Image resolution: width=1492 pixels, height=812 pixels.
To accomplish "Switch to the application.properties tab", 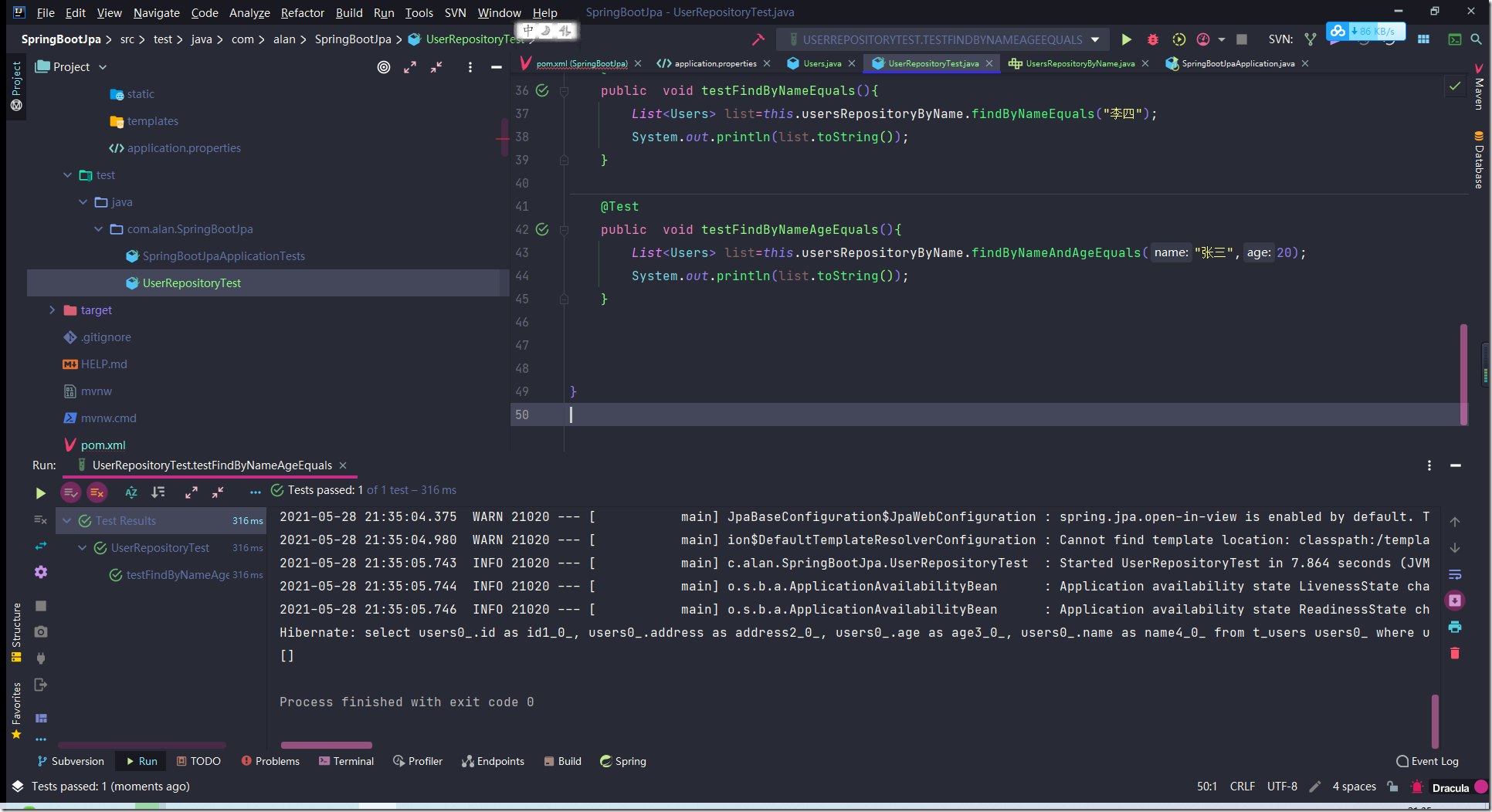I will click(x=715, y=63).
